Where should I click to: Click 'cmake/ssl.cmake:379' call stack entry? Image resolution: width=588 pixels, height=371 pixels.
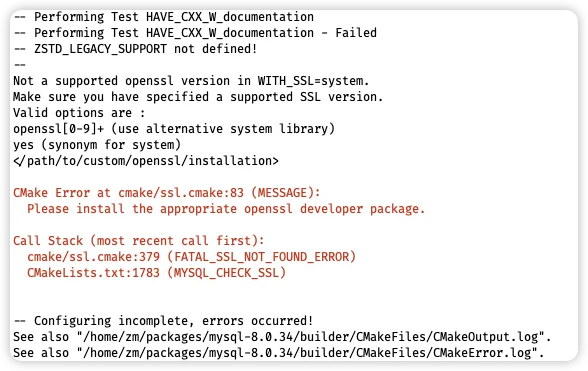pos(93,257)
